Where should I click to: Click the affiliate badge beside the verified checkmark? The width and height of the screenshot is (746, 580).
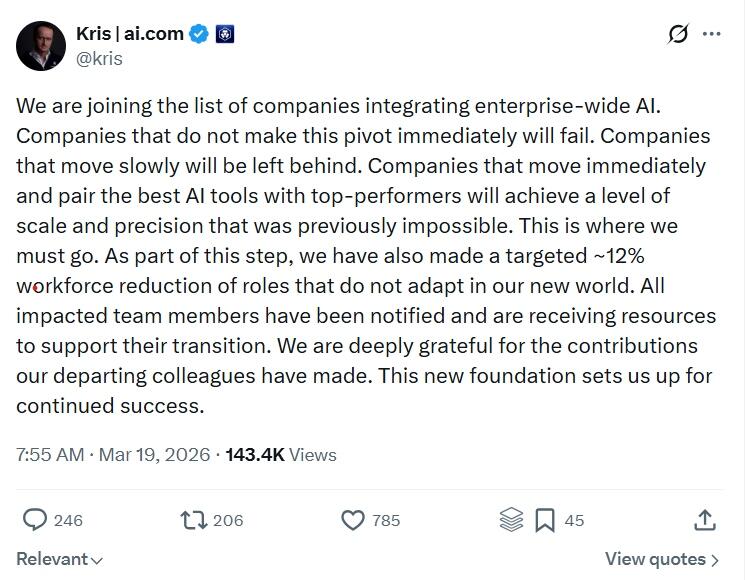[225, 34]
